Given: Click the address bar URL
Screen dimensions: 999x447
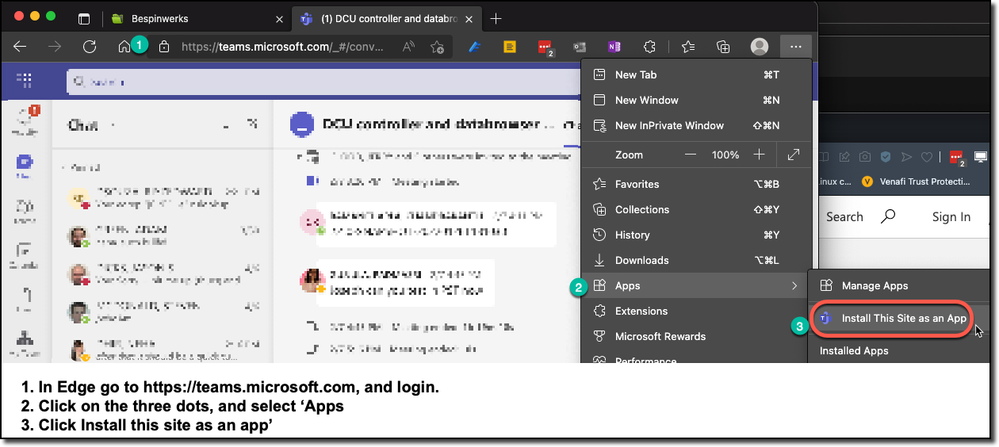Looking at the screenshot, I should click(282, 46).
